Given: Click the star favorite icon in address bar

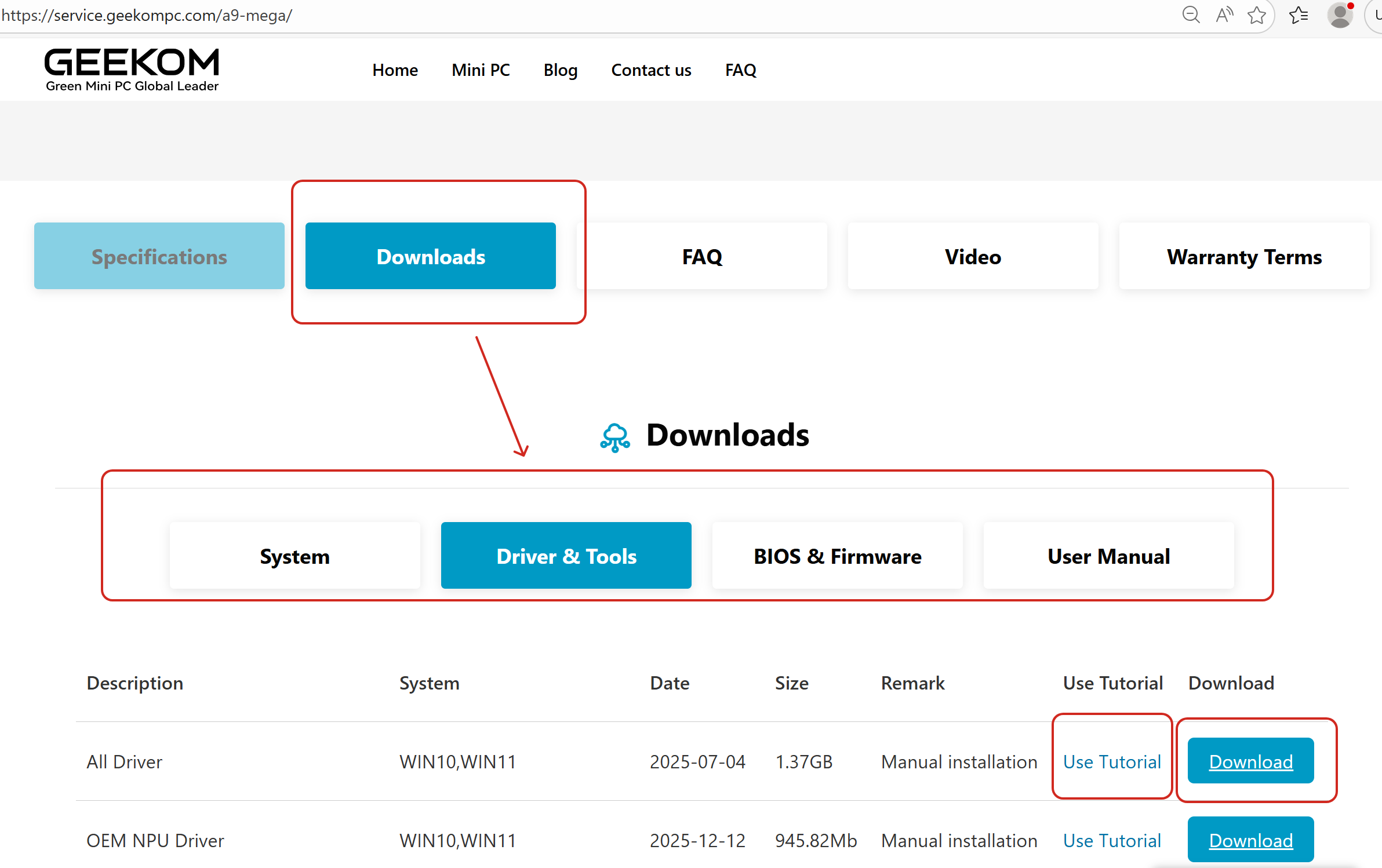Looking at the screenshot, I should coord(1256,14).
